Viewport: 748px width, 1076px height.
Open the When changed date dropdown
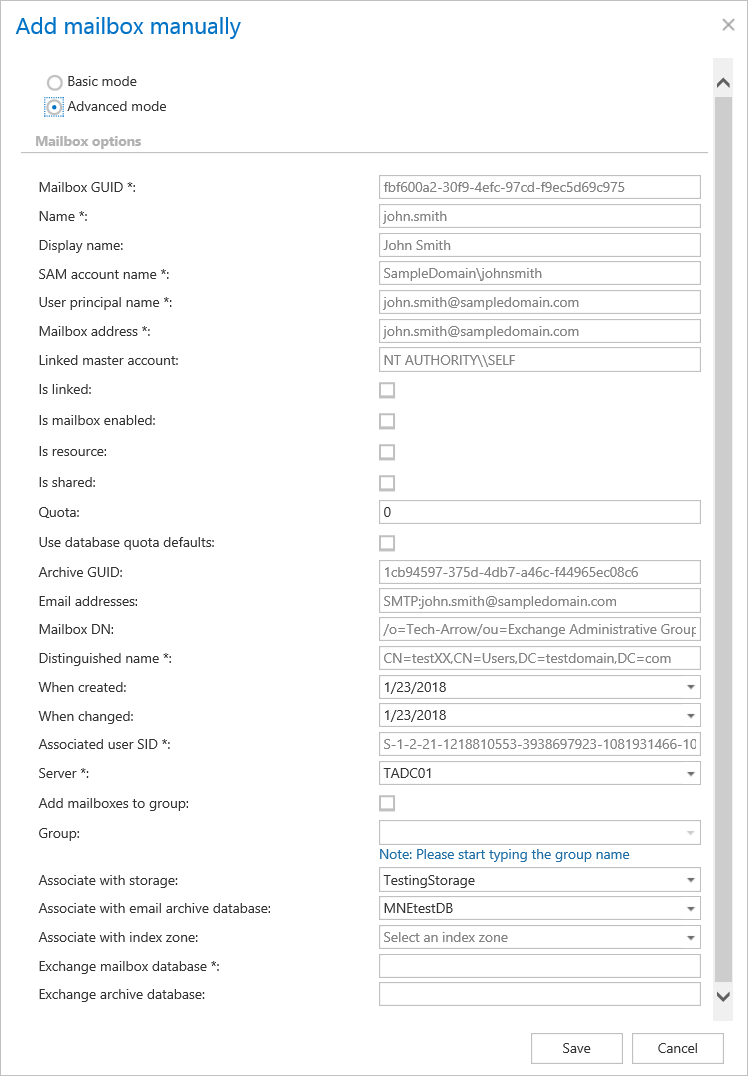click(x=690, y=716)
